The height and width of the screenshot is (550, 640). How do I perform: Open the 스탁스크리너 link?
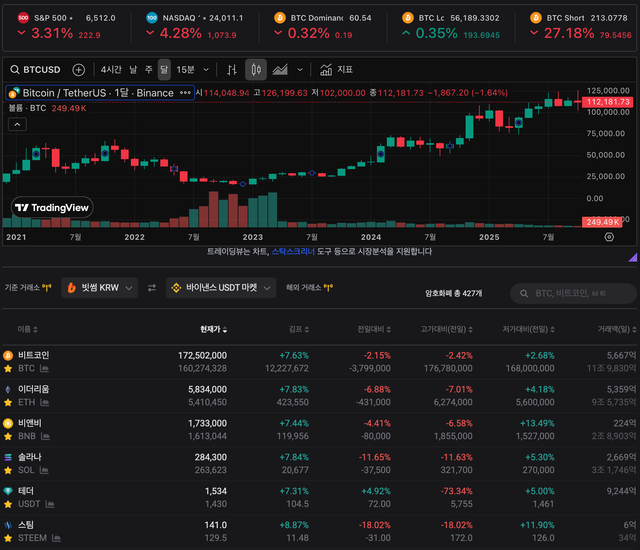(x=293, y=251)
